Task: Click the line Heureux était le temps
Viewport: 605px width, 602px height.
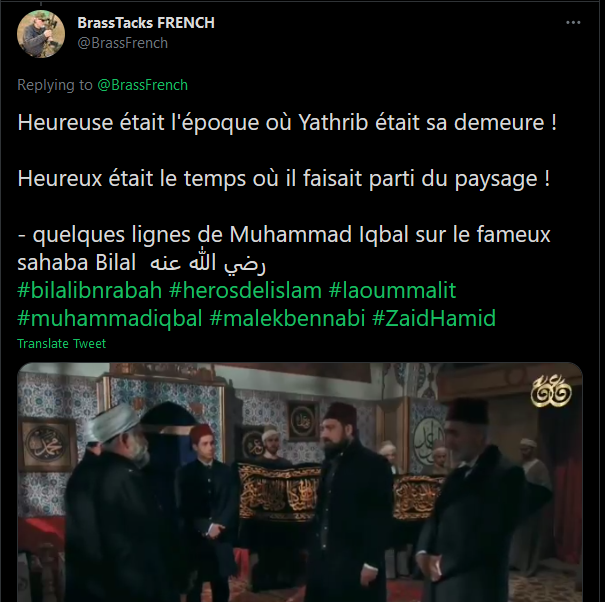Action: pyautogui.click(x=284, y=178)
